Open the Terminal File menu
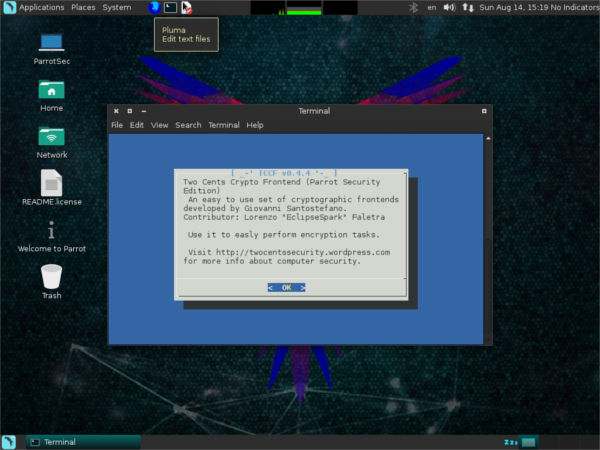The width and height of the screenshot is (600, 450). pyautogui.click(x=117, y=125)
